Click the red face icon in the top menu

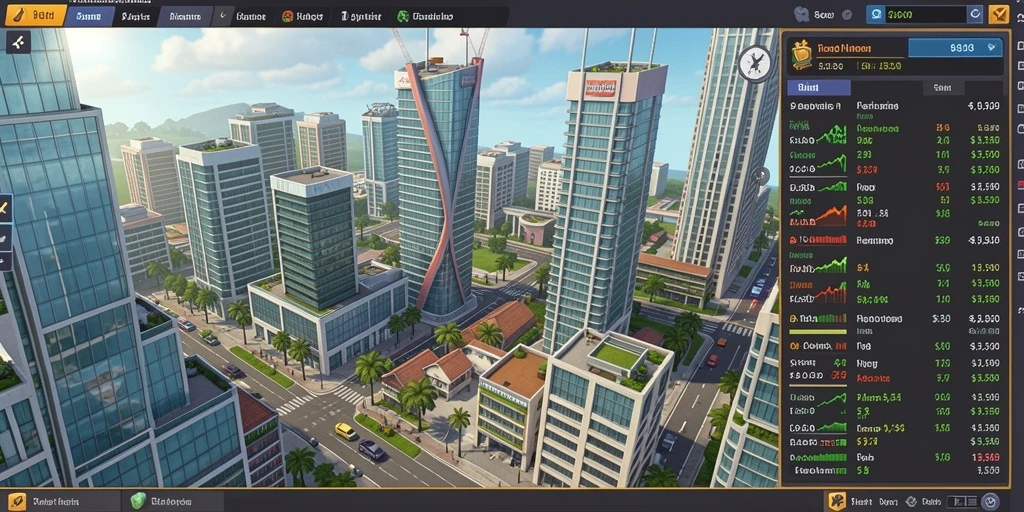(x=287, y=16)
